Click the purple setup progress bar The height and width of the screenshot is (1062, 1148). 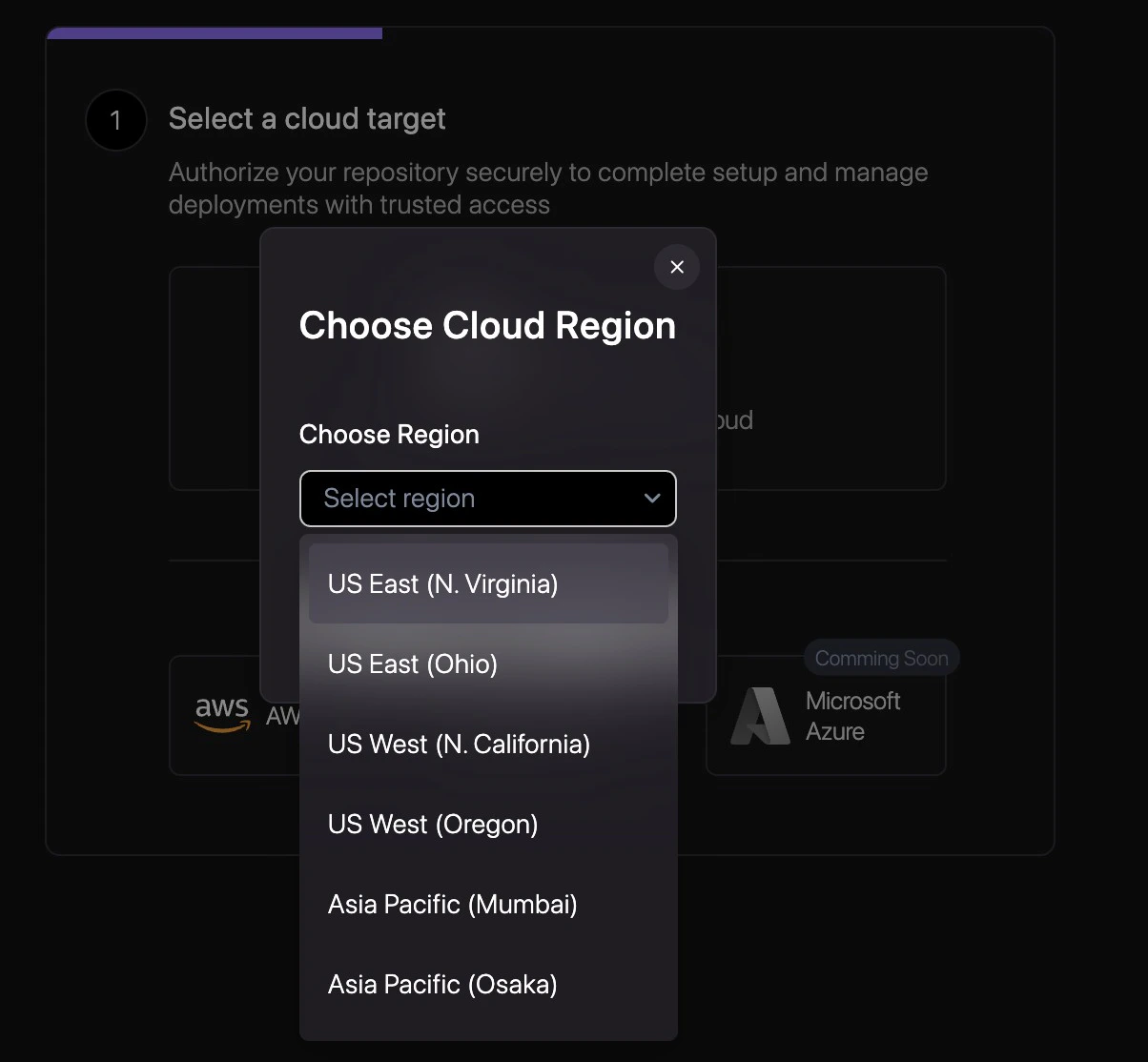(215, 33)
